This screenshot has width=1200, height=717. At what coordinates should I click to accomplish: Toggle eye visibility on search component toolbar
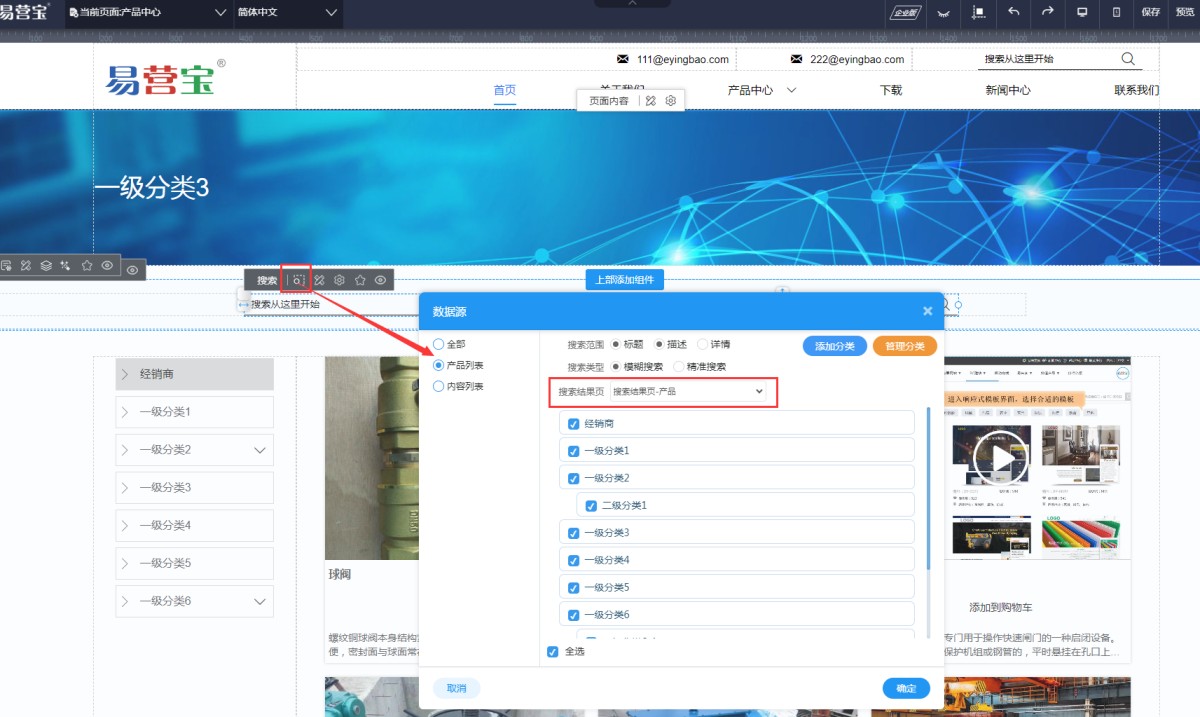tap(381, 280)
